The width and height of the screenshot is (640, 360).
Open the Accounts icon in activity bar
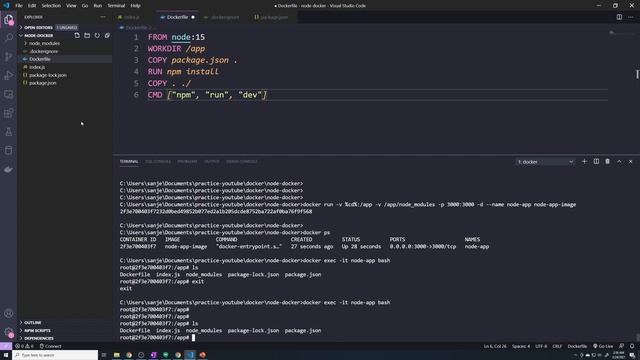(9, 313)
